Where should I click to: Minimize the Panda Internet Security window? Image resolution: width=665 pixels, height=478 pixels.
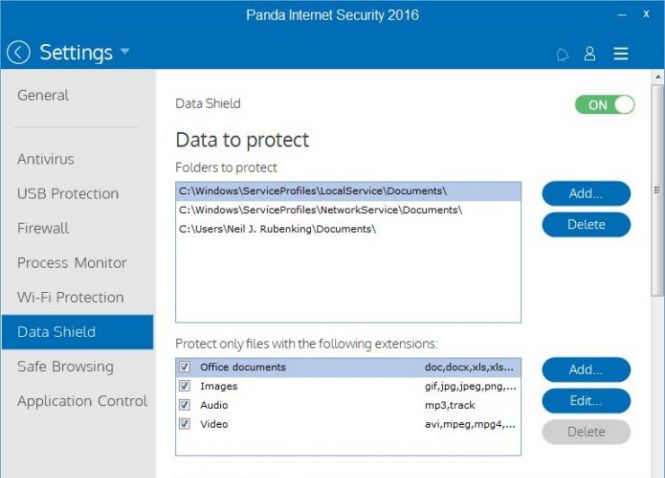point(622,15)
